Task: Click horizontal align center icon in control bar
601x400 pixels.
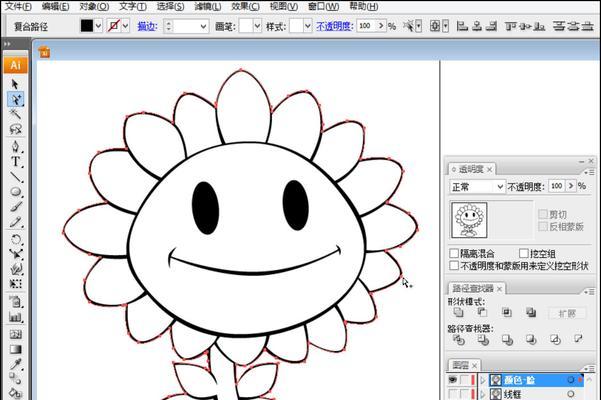Action: tap(477, 26)
